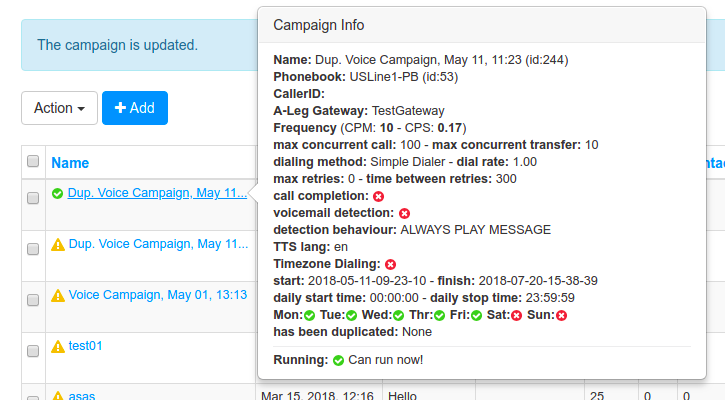Click red cross icon next to call completion
This screenshot has height=400, width=725.
(x=378, y=197)
